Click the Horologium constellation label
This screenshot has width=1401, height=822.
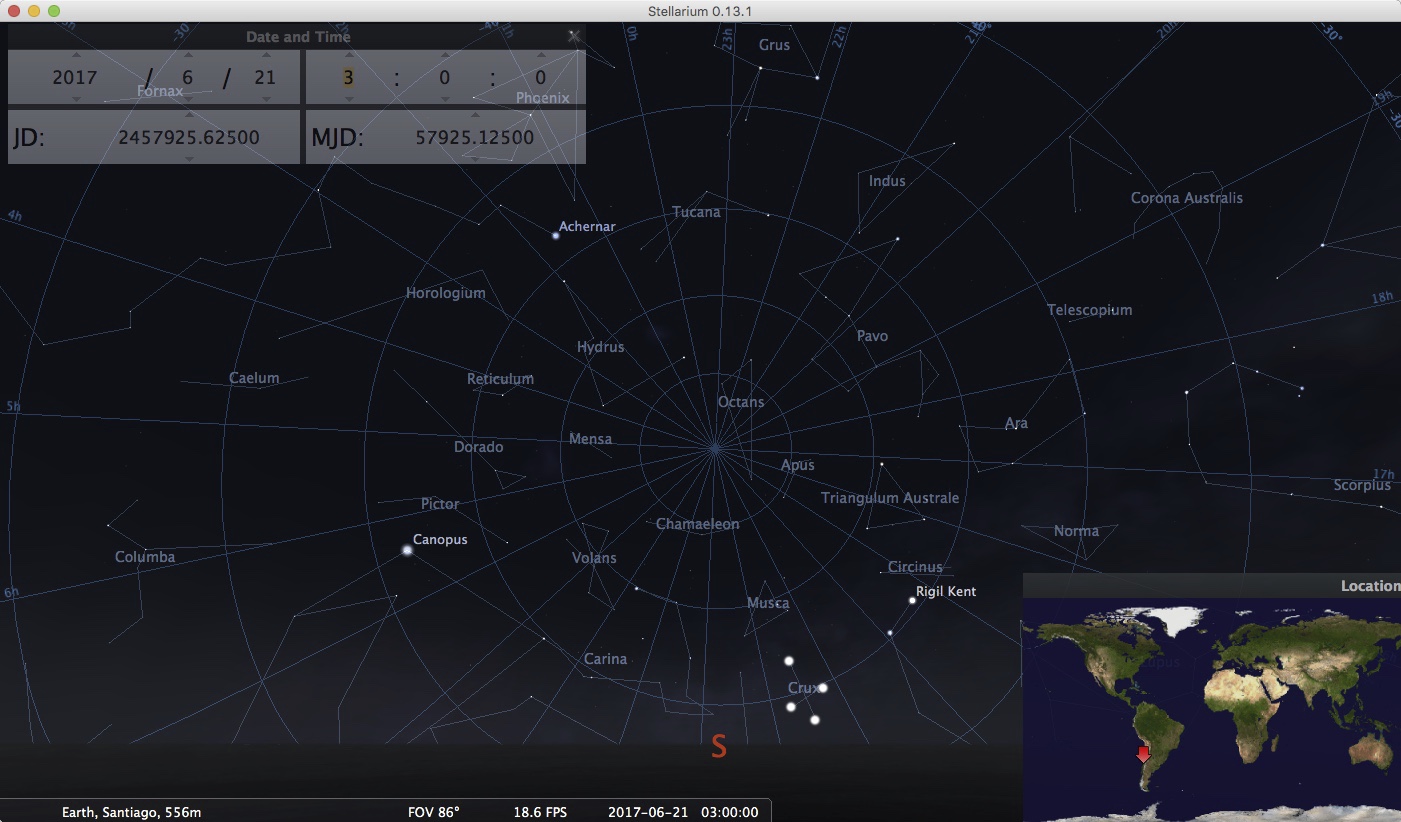[445, 293]
